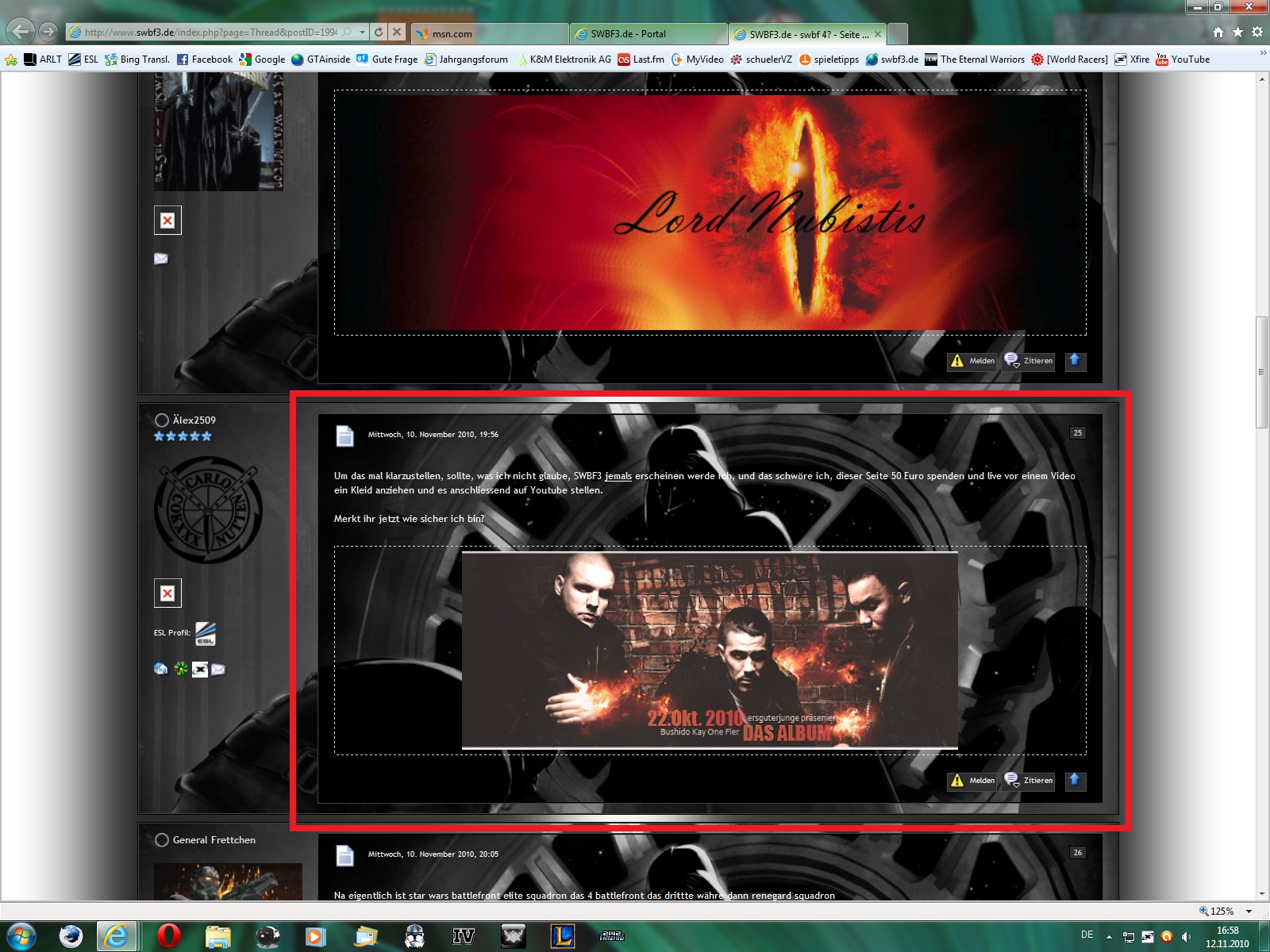
Task: Click the add-to-favorites-bar star icon
Action: [11, 59]
